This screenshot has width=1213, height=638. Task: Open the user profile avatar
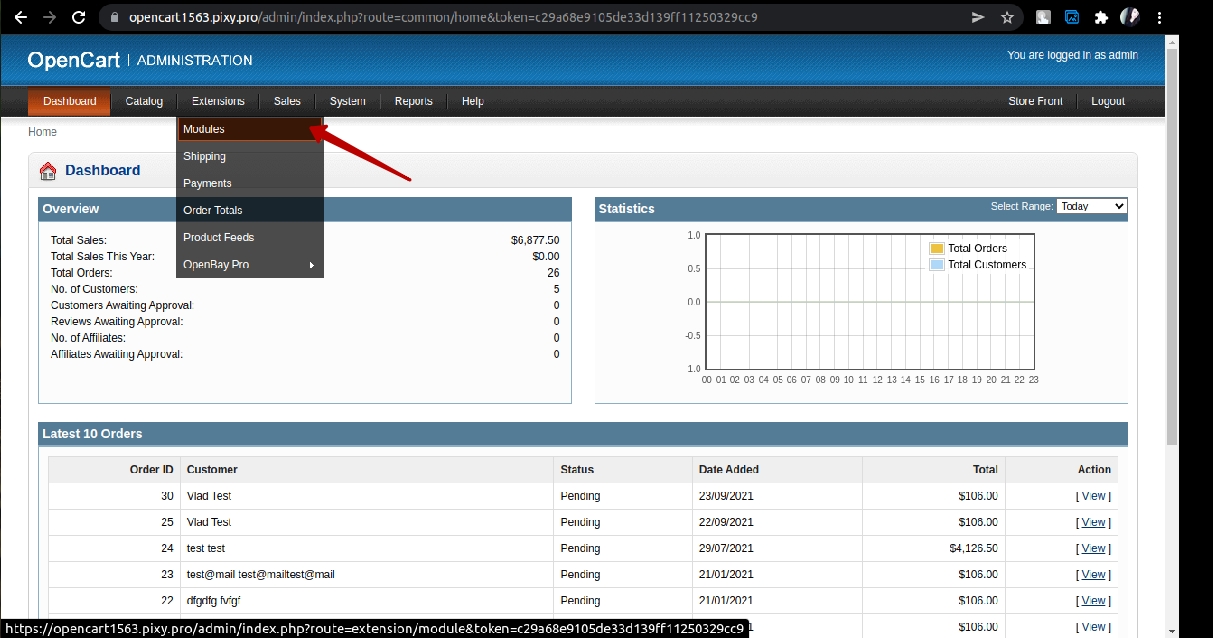pos(1130,17)
